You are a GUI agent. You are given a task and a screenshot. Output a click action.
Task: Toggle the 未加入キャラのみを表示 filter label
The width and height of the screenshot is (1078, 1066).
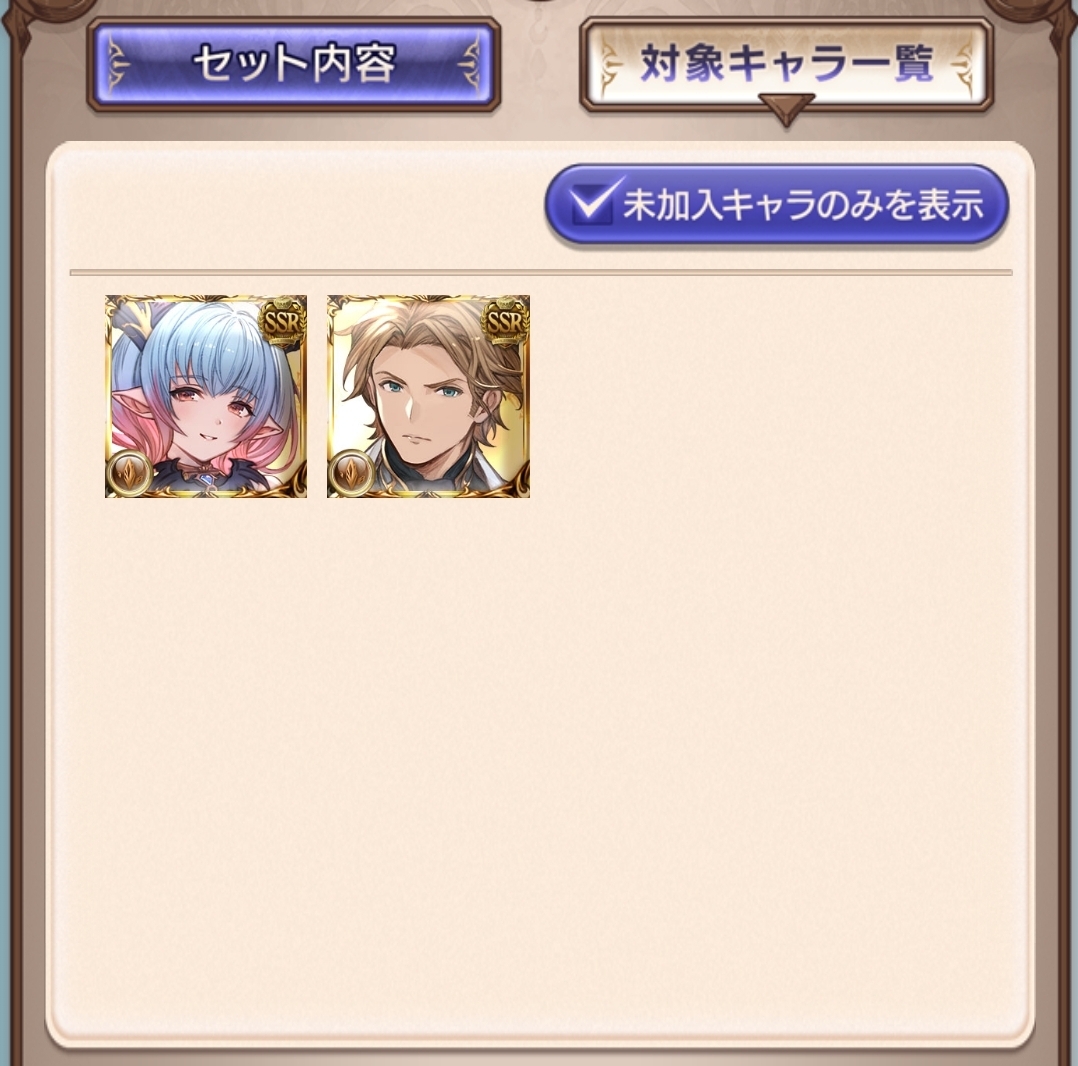[x=803, y=204]
